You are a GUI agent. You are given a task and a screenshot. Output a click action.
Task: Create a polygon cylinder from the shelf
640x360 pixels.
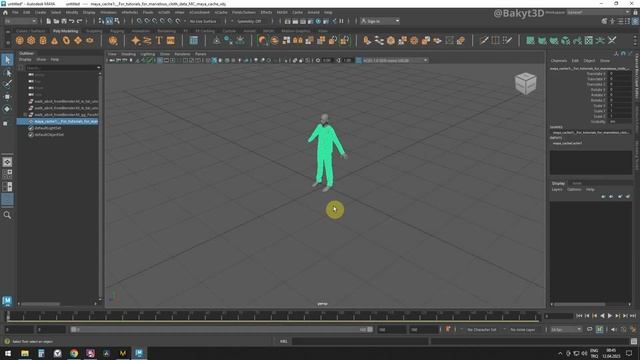43,40
